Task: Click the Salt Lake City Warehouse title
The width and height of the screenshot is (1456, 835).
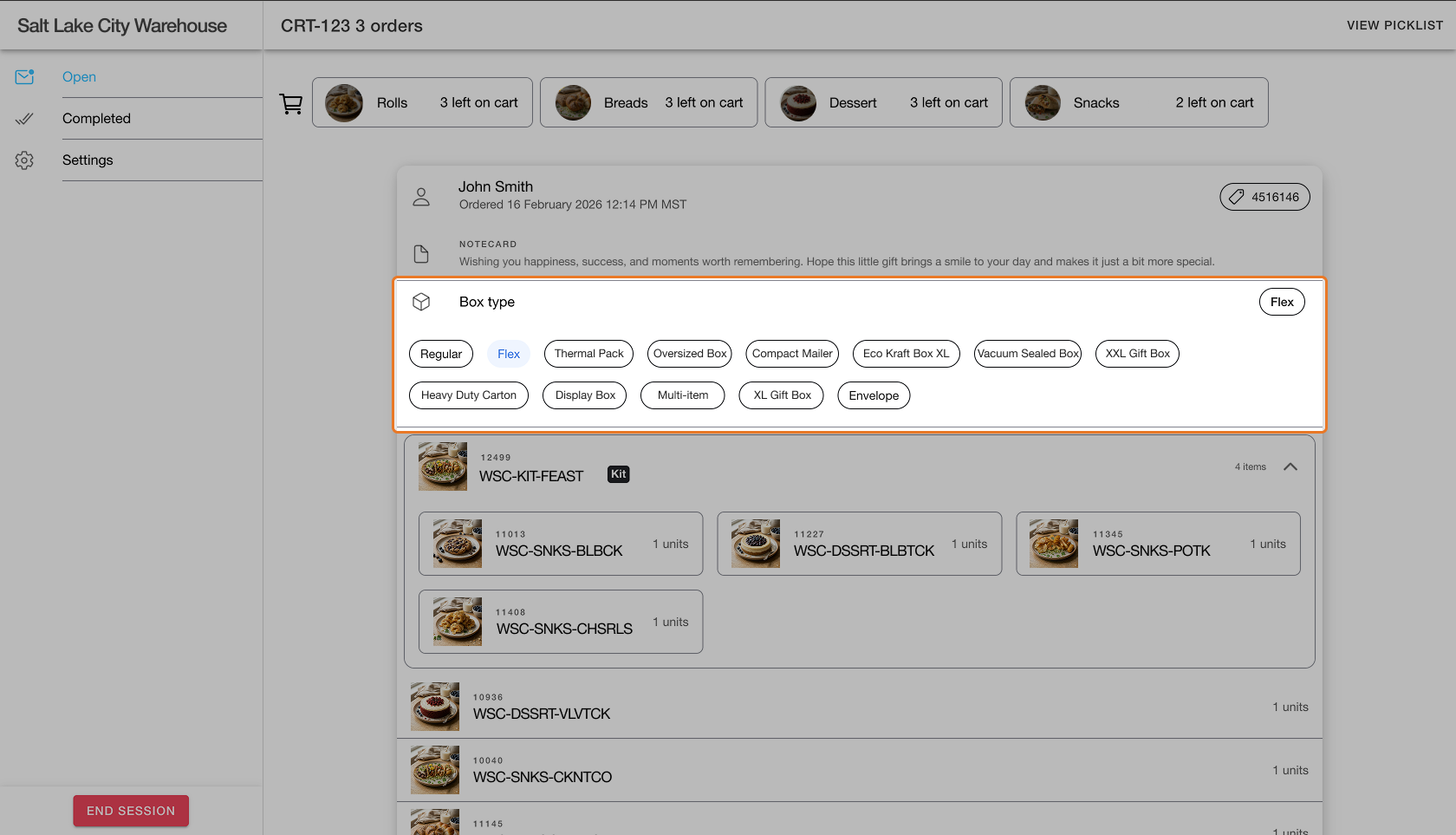Action: pyautogui.click(x=122, y=26)
